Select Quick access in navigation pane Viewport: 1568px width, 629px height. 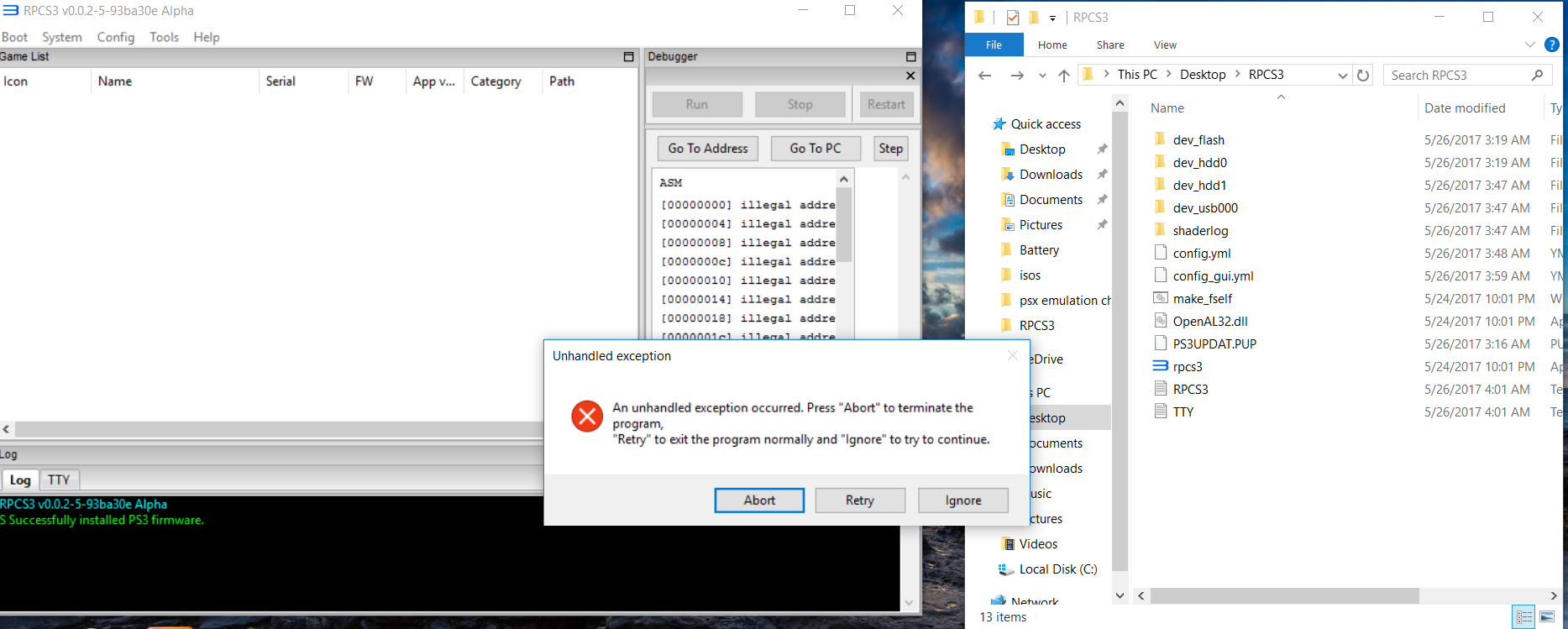tap(1046, 123)
